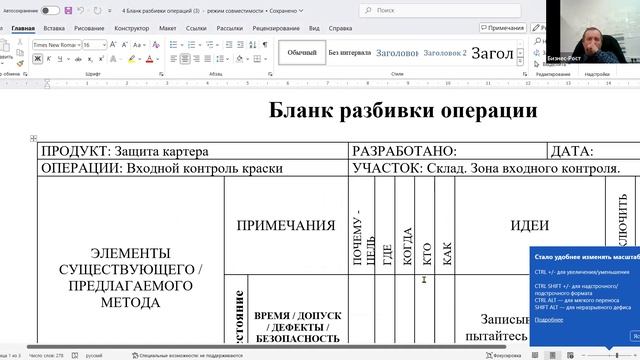Click the Clear formatting icon

[156, 44]
